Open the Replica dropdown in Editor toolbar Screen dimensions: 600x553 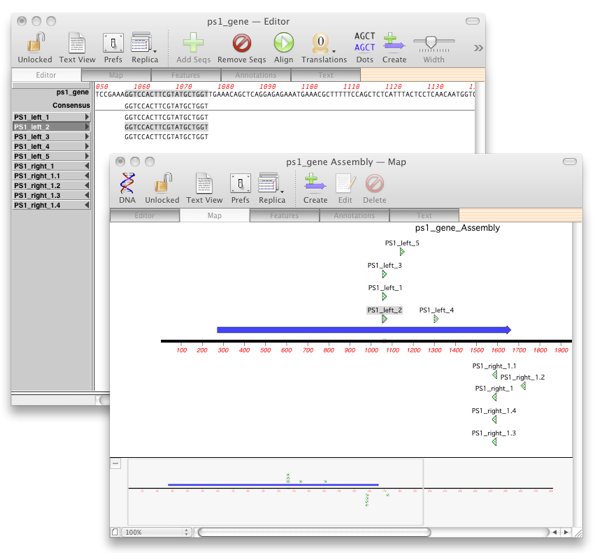tap(145, 43)
